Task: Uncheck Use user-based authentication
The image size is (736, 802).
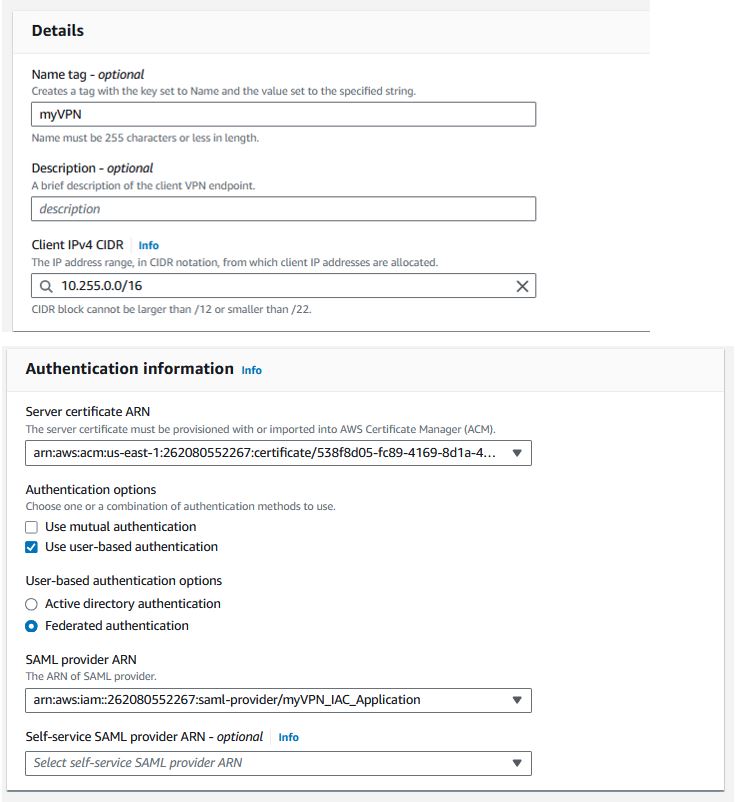Action: click(31, 547)
